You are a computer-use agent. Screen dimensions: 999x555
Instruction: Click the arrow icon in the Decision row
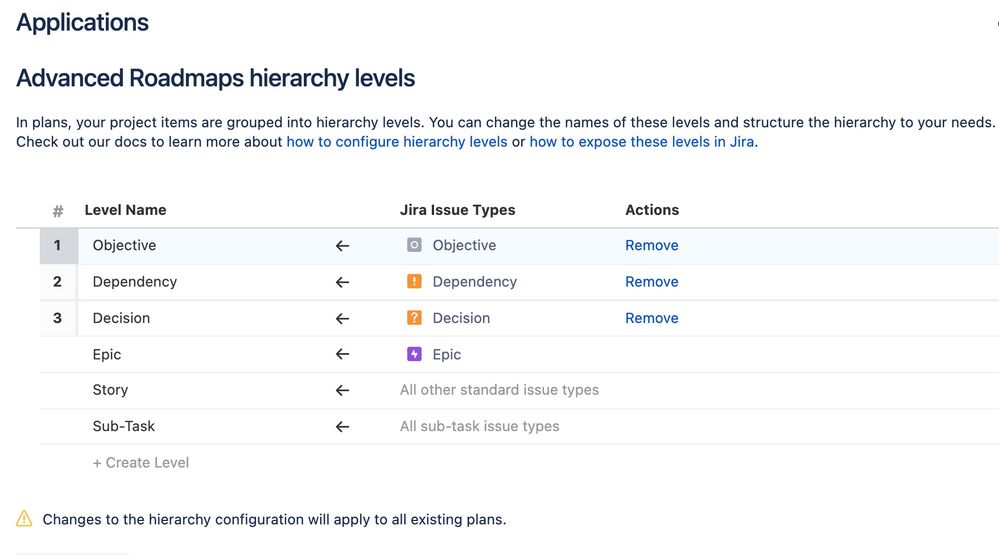click(x=342, y=318)
